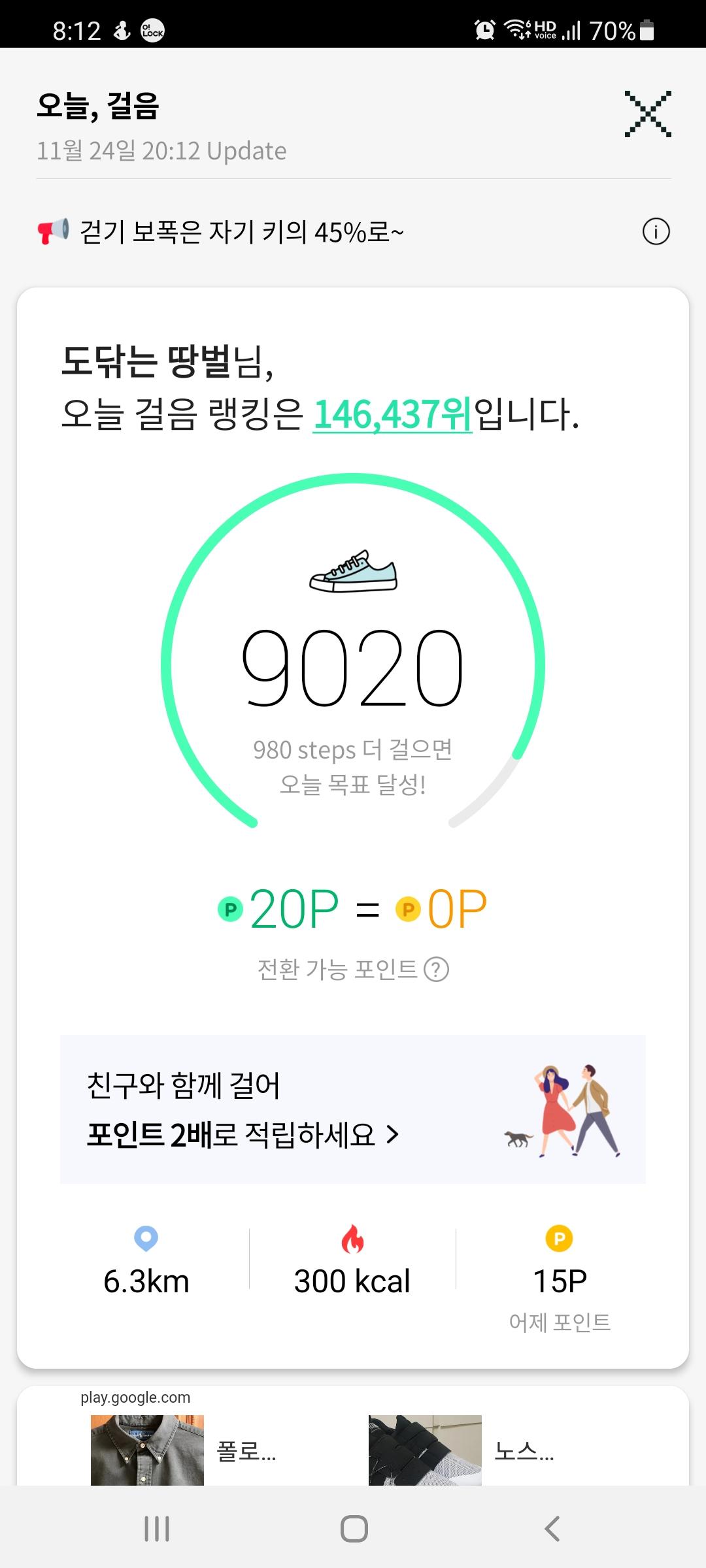The height and width of the screenshot is (1568, 706).
Task: Tap the 15P 어제 포인트 coin icon
Action: coord(559,1238)
